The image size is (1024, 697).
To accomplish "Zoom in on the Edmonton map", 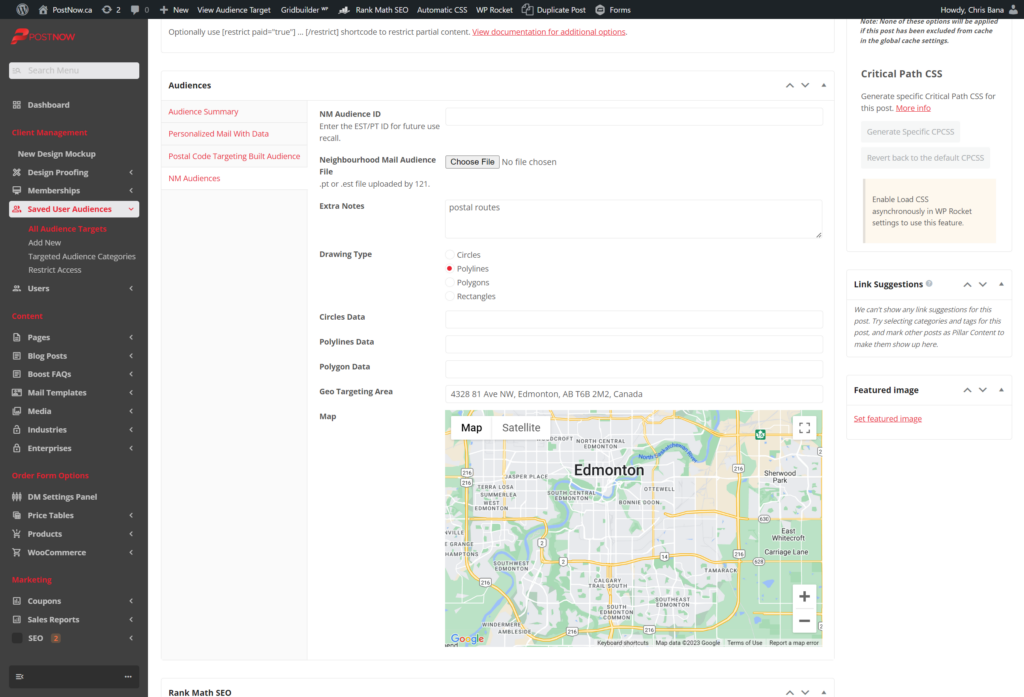I will 804,597.
